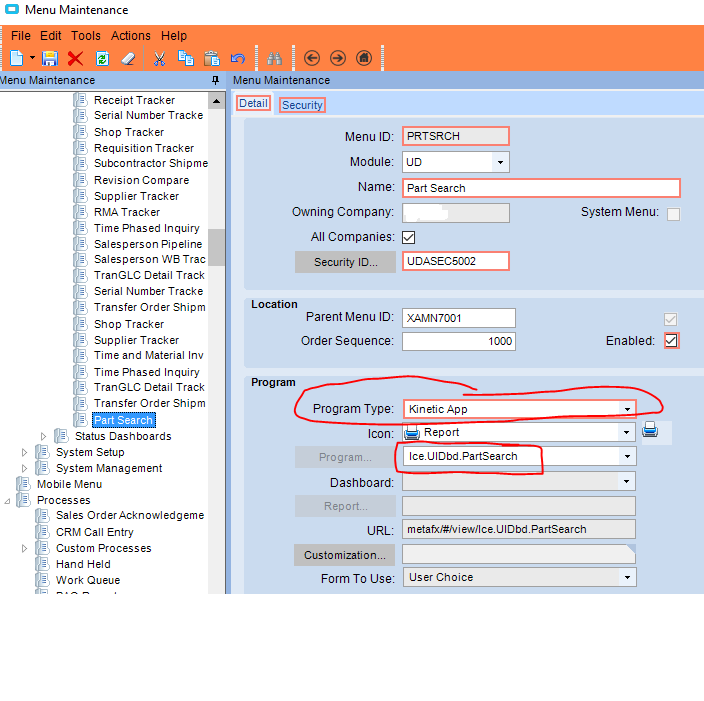Click the printer icon beside Icon field

point(650,430)
